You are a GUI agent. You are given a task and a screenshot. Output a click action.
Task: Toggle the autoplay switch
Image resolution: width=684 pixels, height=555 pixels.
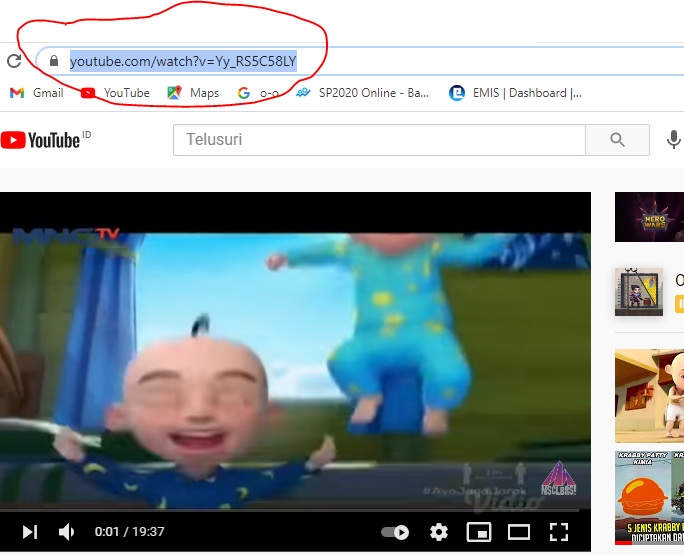click(x=395, y=532)
